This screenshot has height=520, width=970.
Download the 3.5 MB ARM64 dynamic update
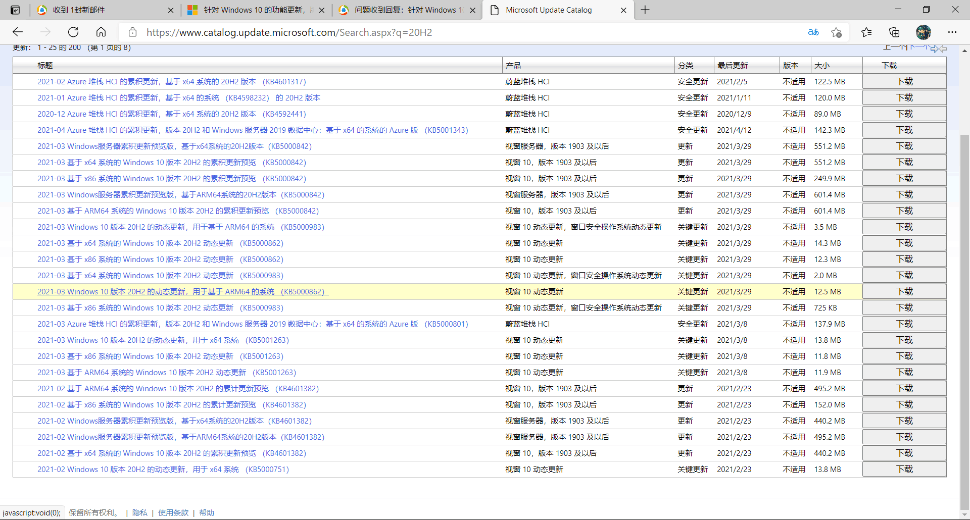904,227
